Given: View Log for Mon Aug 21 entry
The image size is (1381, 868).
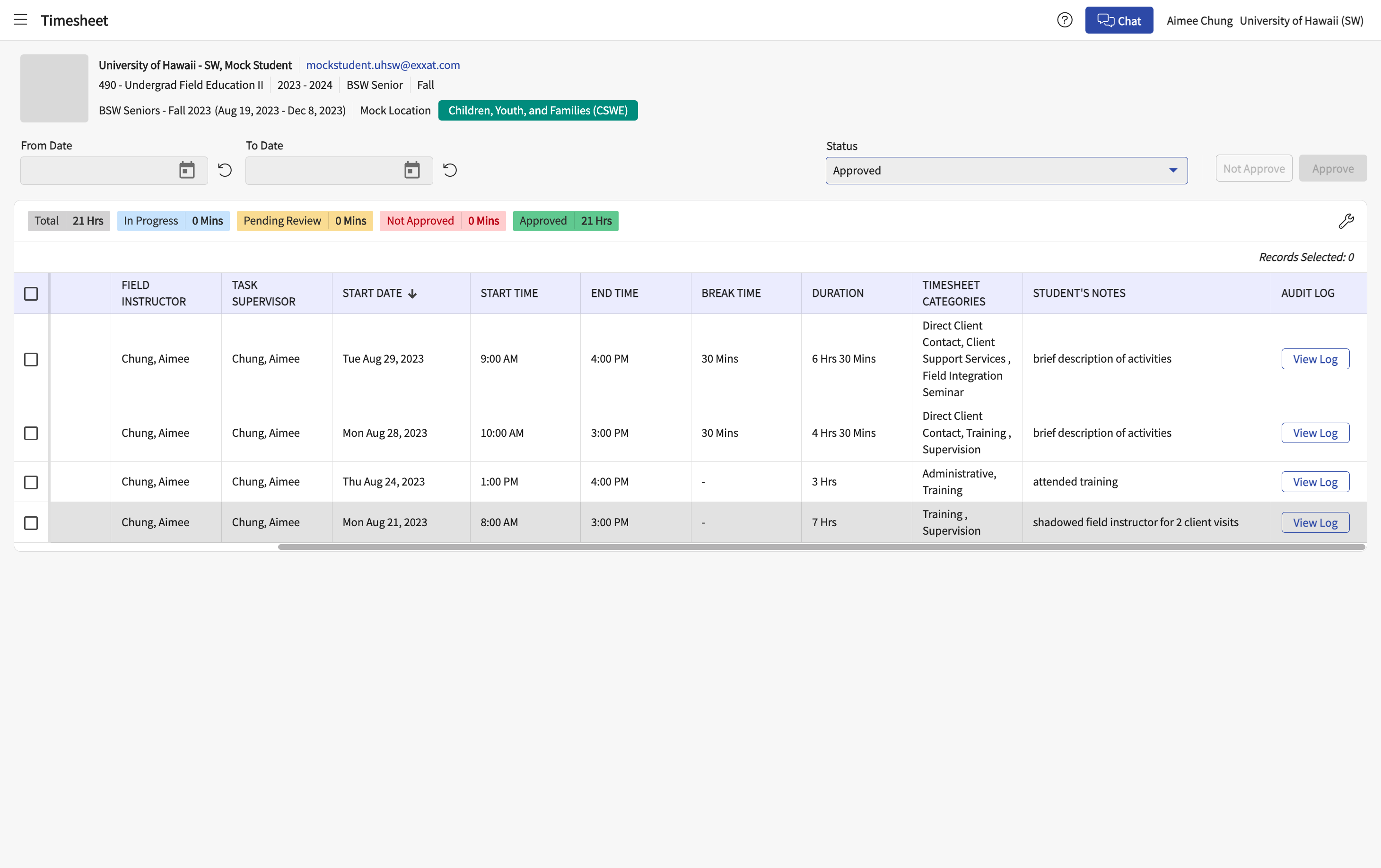Looking at the screenshot, I should click(1315, 522).
